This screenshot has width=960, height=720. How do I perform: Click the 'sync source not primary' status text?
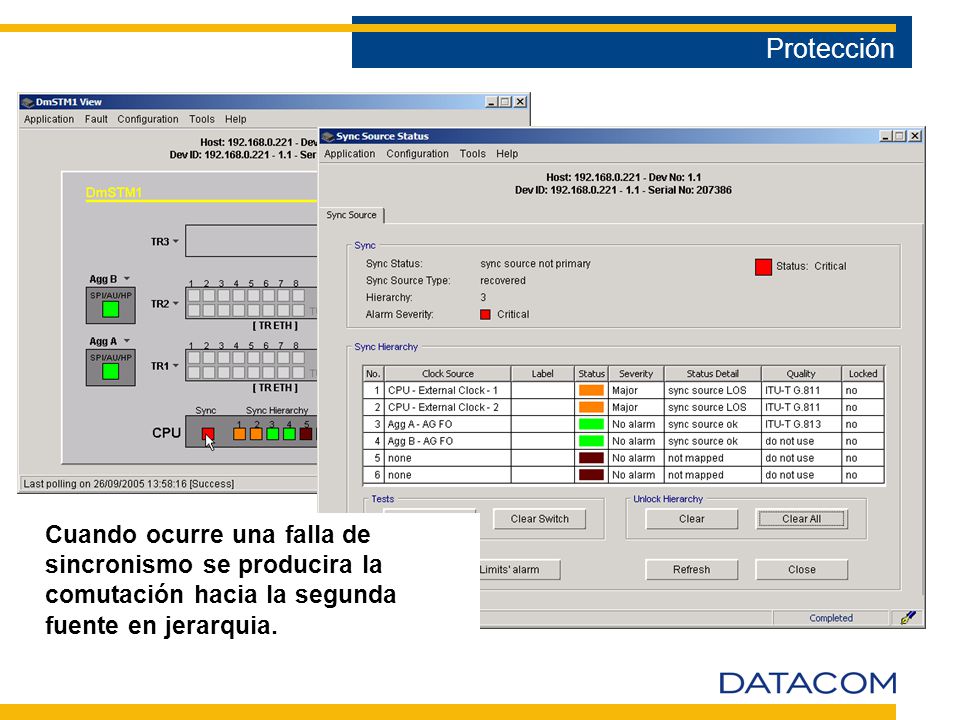(535, 263)
